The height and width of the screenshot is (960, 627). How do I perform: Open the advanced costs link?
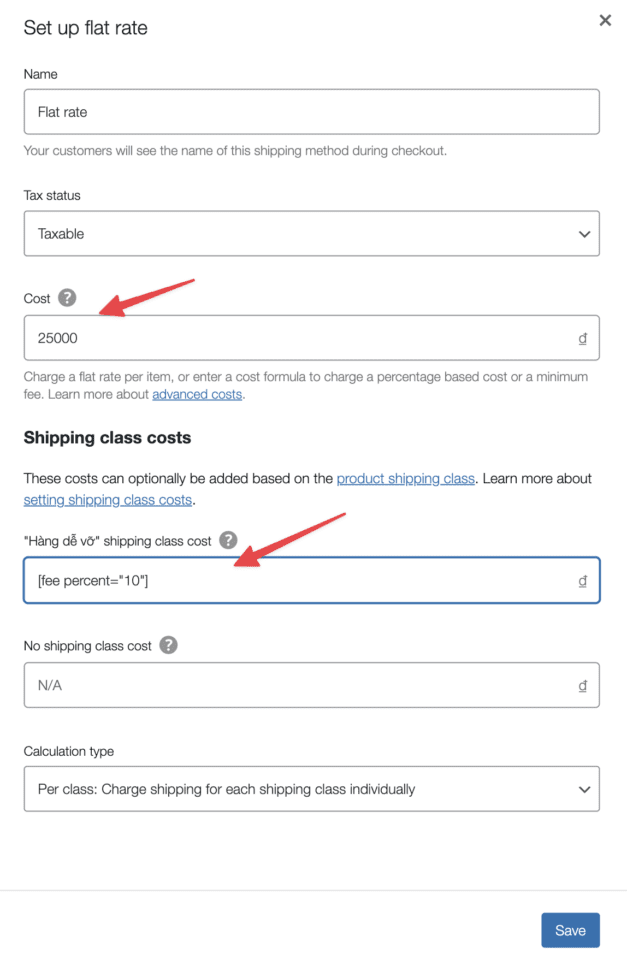pos(197,395)
